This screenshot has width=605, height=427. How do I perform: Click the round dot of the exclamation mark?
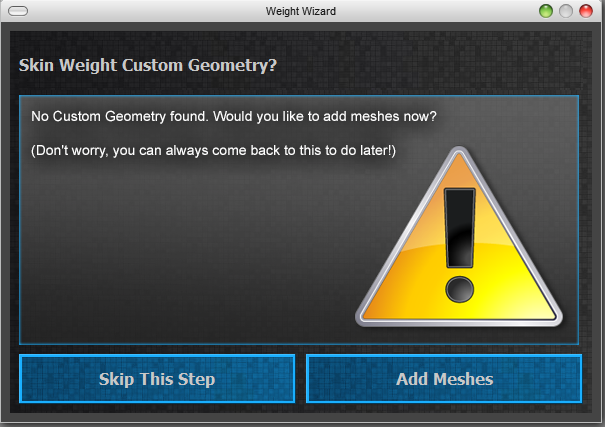460,289
